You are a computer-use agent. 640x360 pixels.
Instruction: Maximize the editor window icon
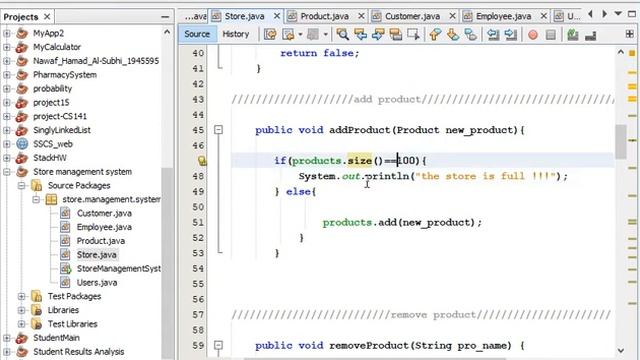(x=632, y=14)
